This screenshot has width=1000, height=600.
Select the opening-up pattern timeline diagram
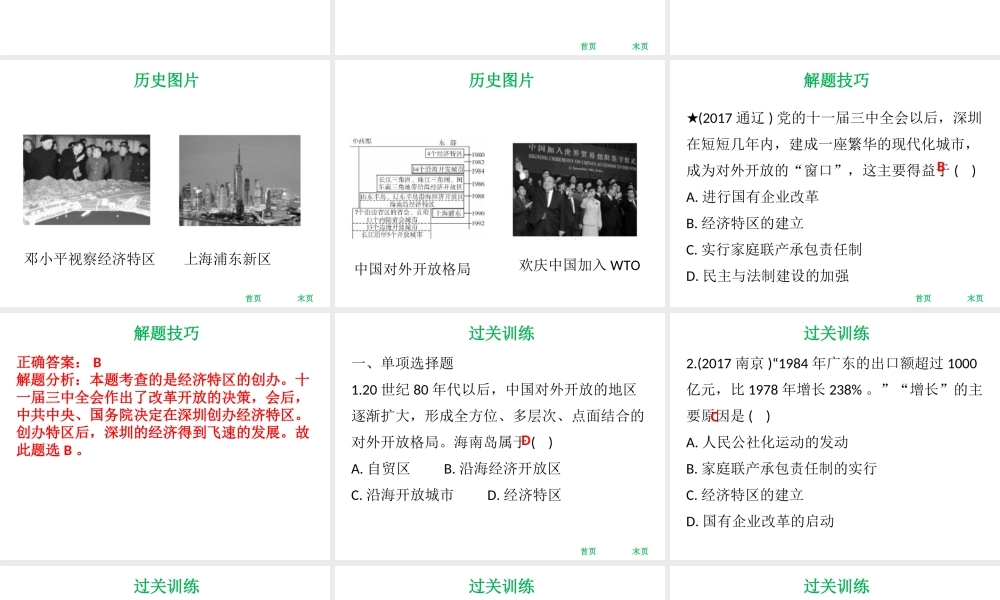pos(418,188)
